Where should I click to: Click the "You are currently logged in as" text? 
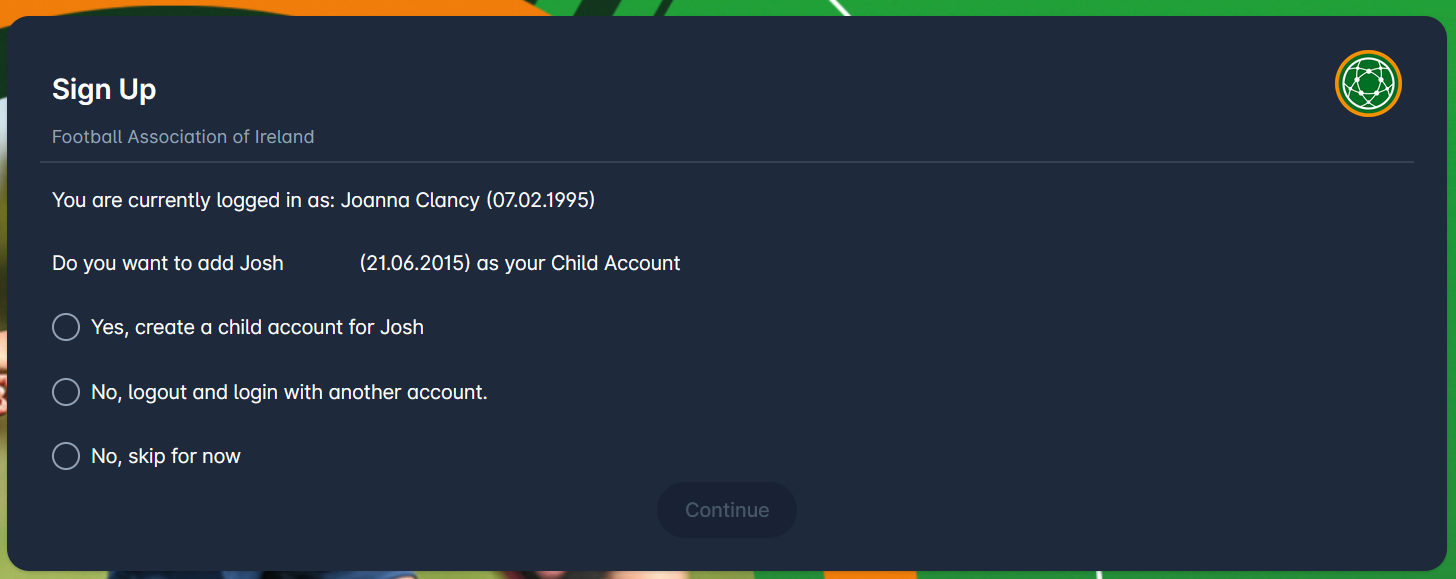click(192, 200)
